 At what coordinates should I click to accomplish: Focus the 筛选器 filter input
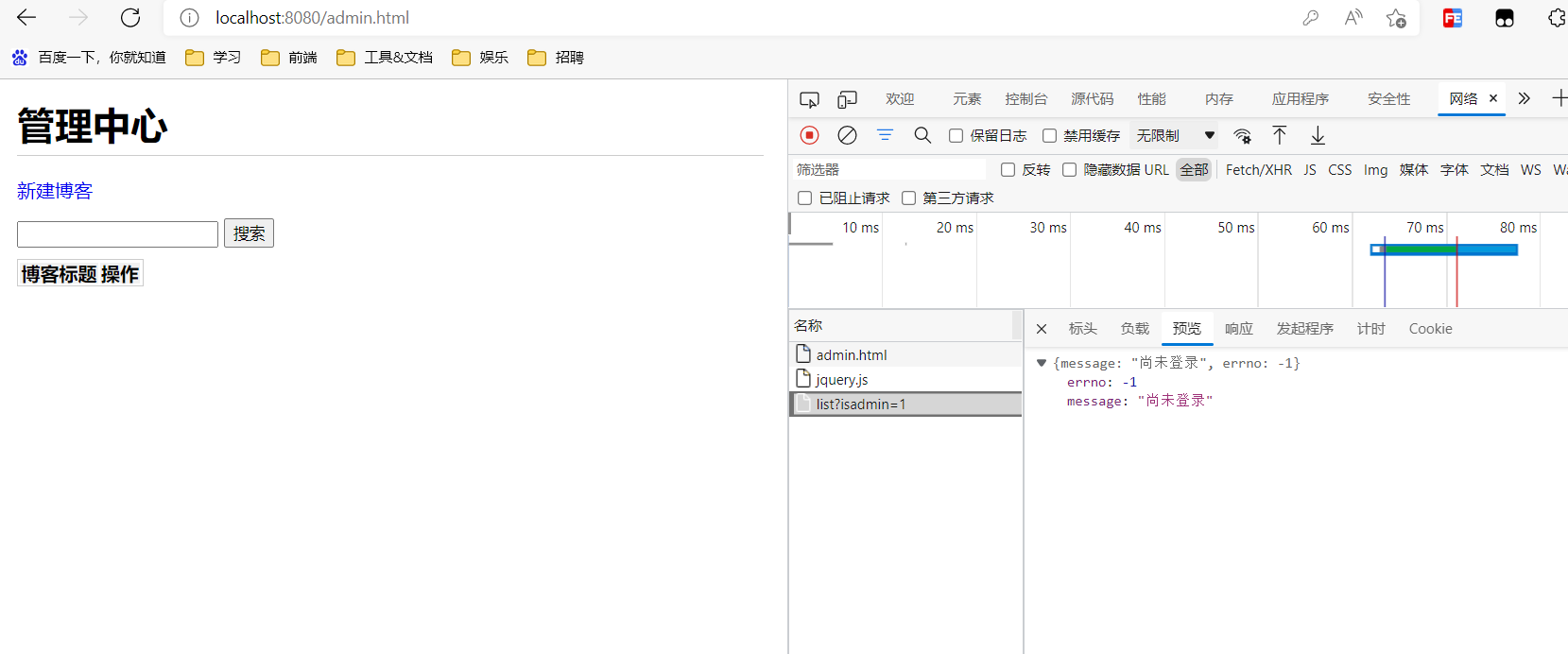(887, 170)
